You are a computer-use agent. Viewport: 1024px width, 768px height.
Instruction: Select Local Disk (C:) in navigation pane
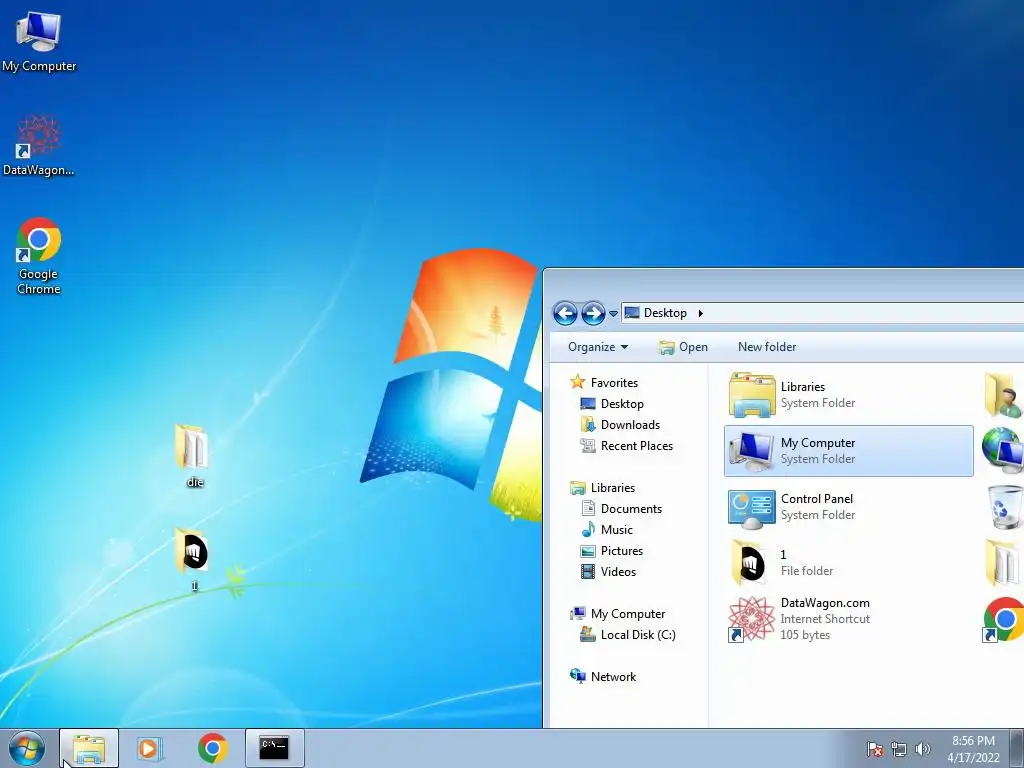pyautogui.click(x=628, y=635)
